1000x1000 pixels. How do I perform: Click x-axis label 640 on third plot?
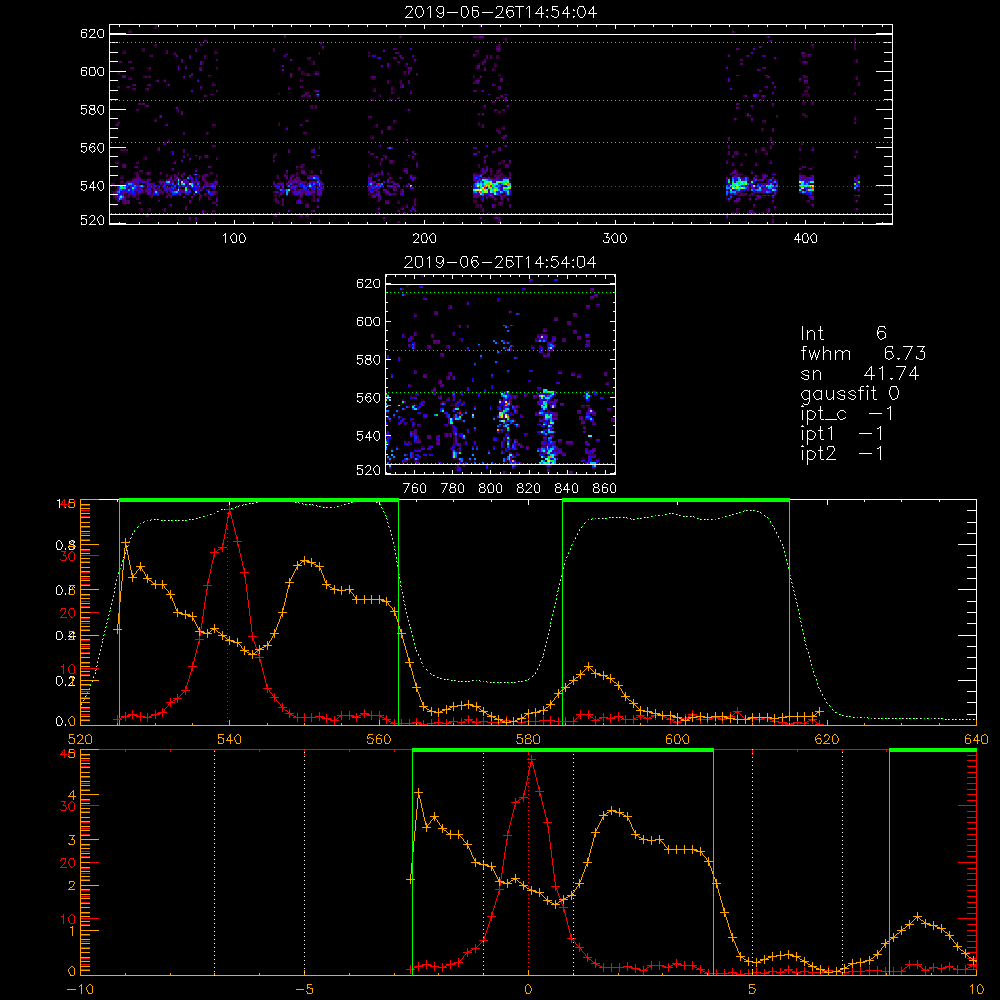(976, 739)
